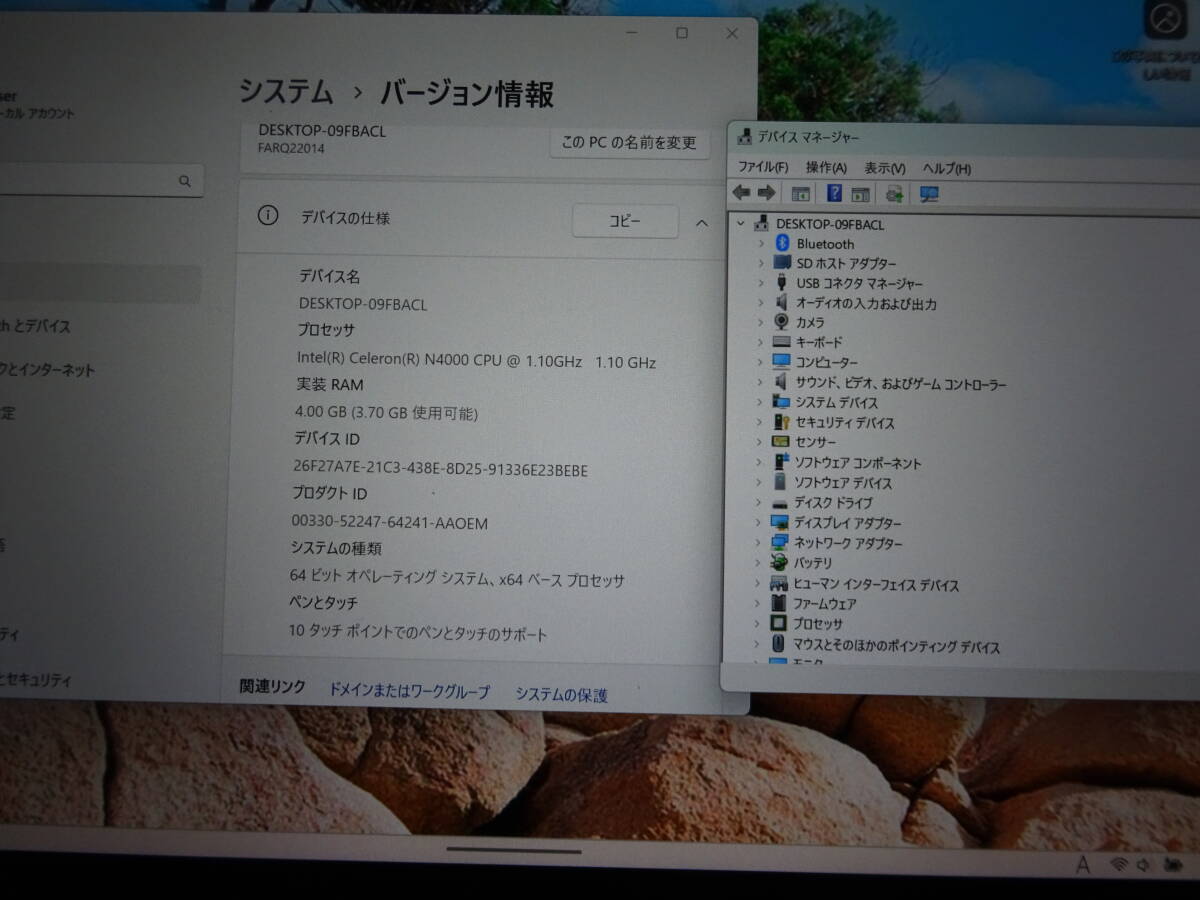The height and width of the screenshot is (900, 1200).
Task: Click the product ID 00330-52247-64241-AAOEM
Action: point(390,523)
